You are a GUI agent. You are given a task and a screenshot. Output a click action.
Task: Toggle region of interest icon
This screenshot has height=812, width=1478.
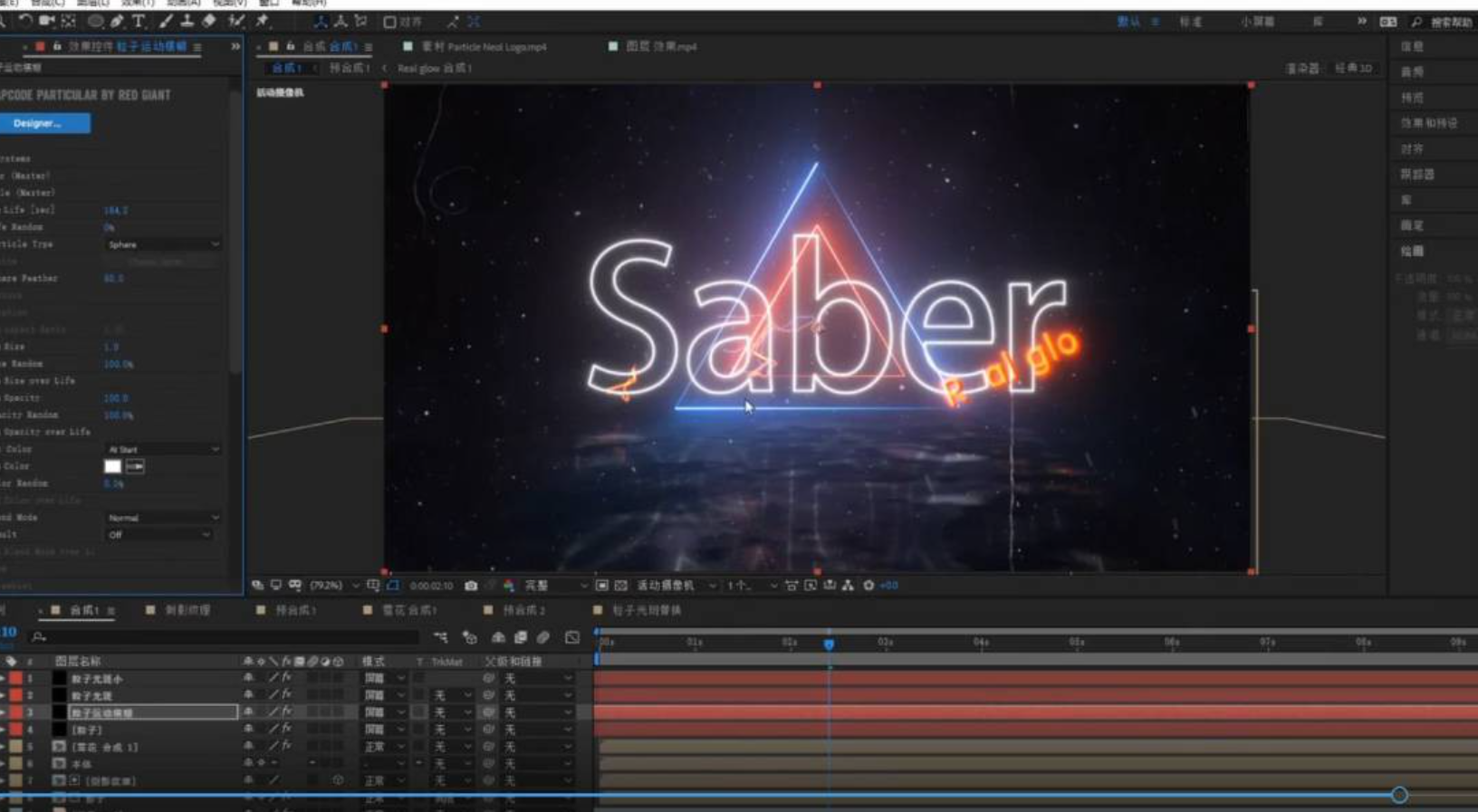click(602, 586)
